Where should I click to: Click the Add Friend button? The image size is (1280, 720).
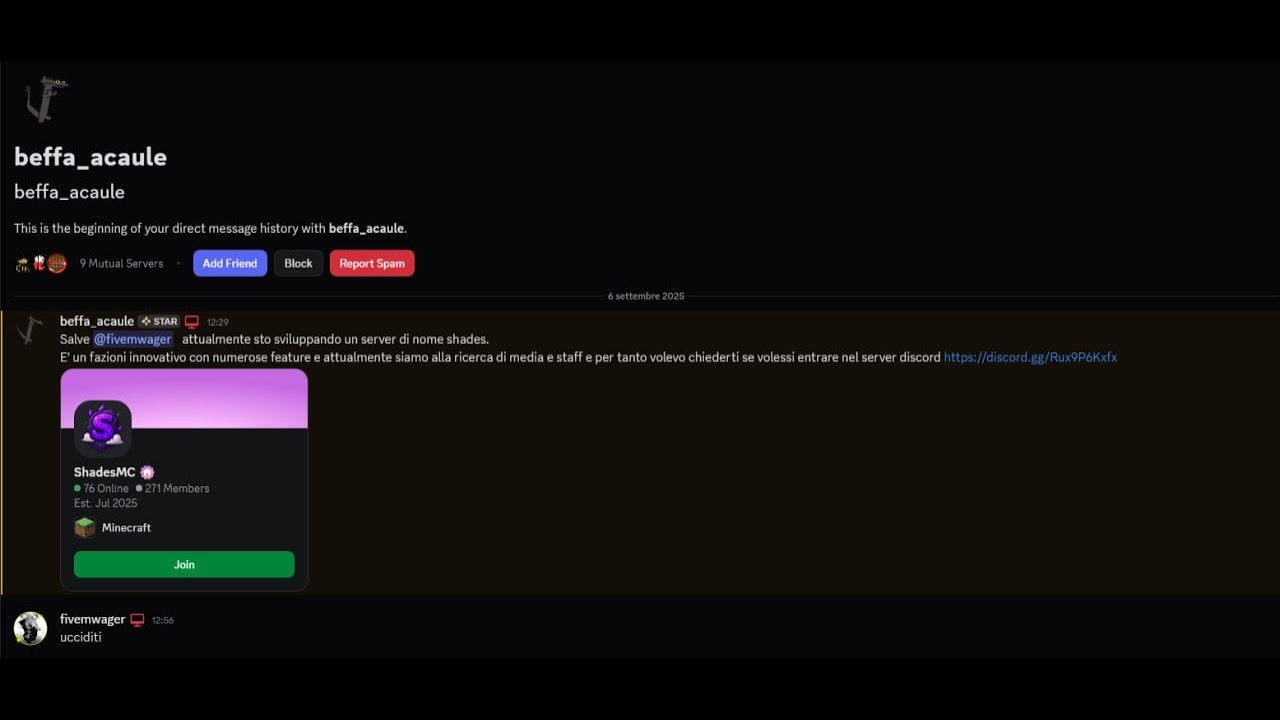[230, 263]
